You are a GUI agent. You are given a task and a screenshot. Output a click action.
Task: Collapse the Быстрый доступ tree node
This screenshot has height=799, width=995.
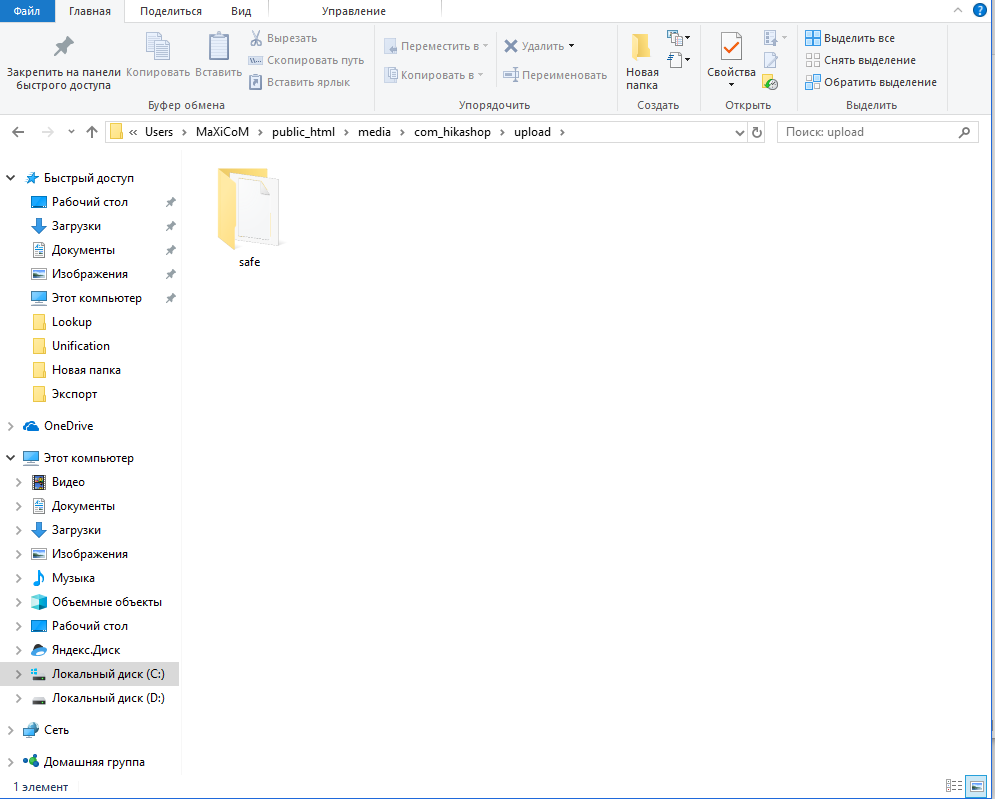(11, 178)
